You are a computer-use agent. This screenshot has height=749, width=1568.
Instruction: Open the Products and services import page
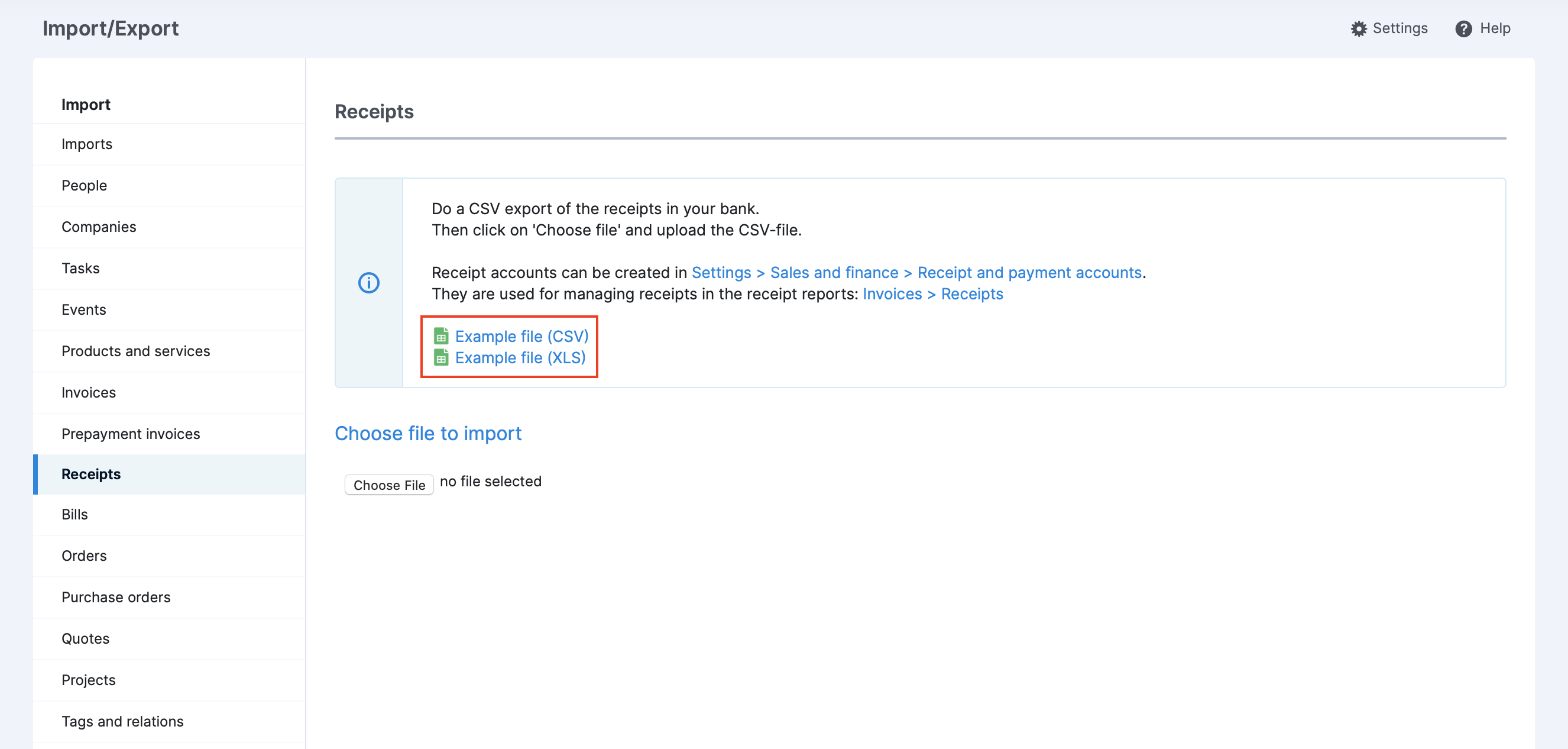135,351
